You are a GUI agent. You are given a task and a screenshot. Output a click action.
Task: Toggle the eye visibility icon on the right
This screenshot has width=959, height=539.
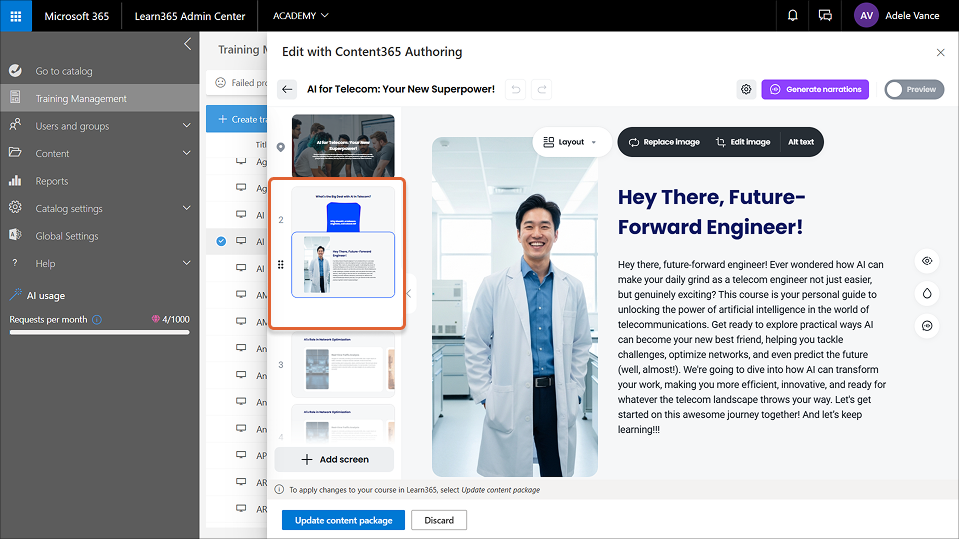[927, 261]
